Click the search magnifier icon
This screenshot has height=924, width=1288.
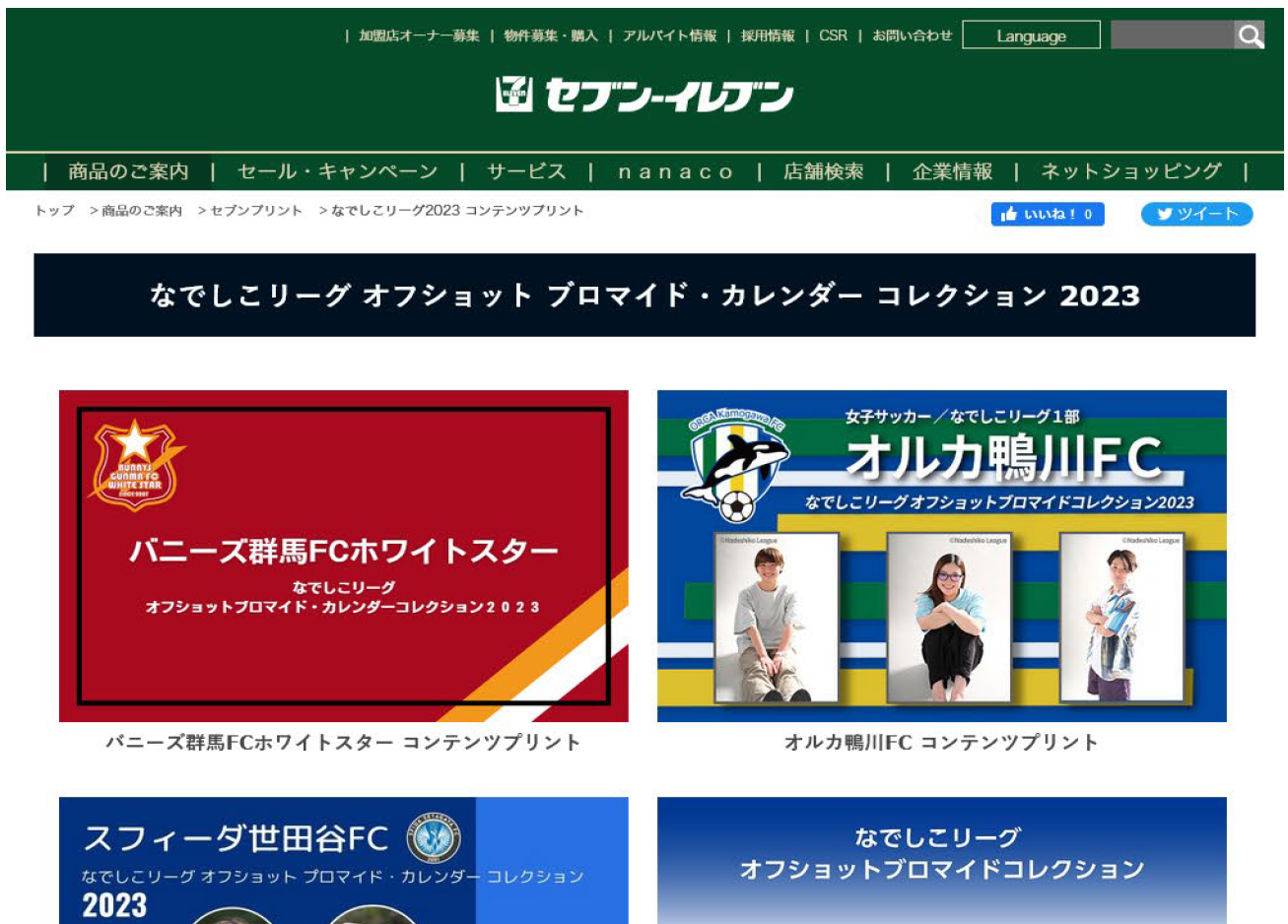[x=1250, y=36]
